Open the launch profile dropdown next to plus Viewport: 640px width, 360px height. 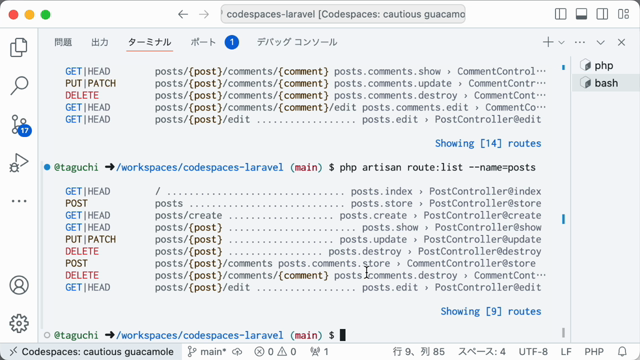[x=562, y=42]
